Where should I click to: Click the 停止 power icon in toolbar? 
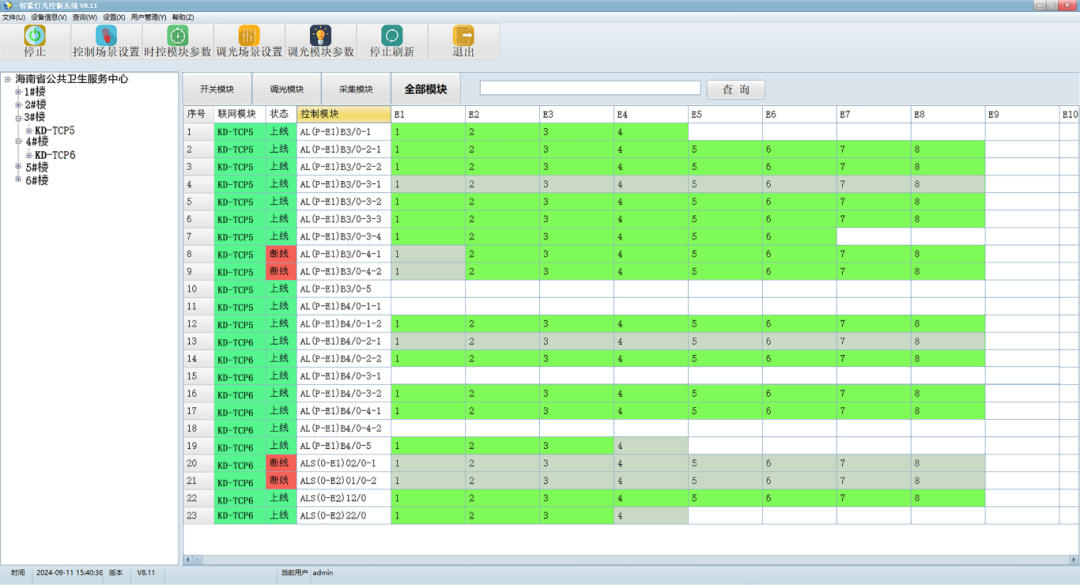point(35,35)
